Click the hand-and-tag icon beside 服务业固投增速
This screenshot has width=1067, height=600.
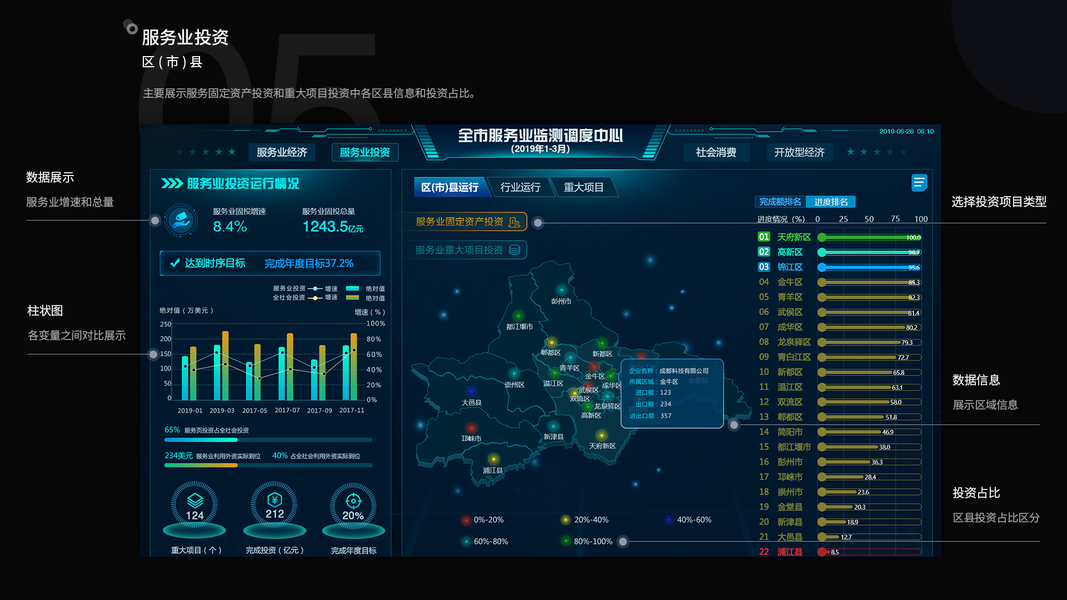[x=181, y=220]
